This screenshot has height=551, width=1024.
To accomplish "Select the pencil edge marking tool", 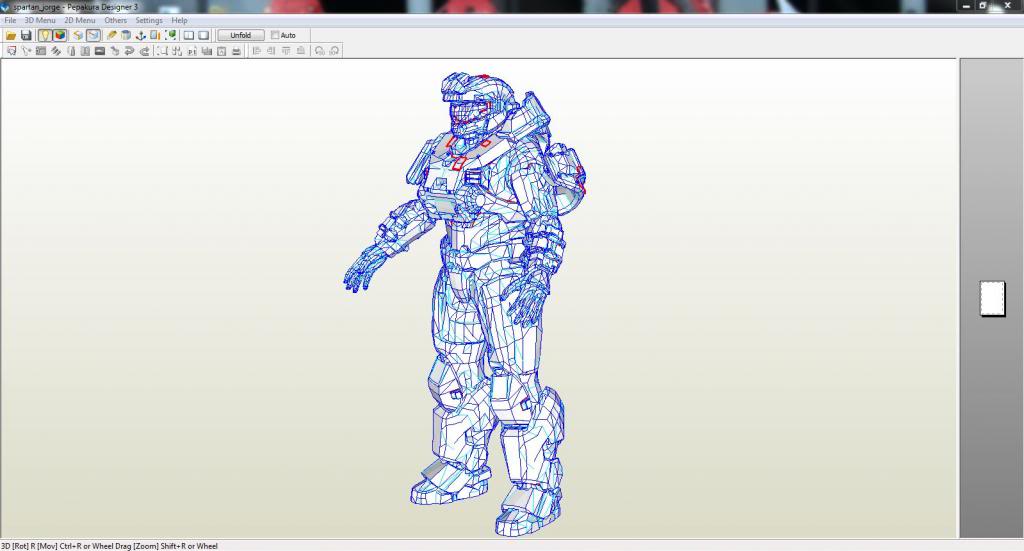I will tap(112, 35).
